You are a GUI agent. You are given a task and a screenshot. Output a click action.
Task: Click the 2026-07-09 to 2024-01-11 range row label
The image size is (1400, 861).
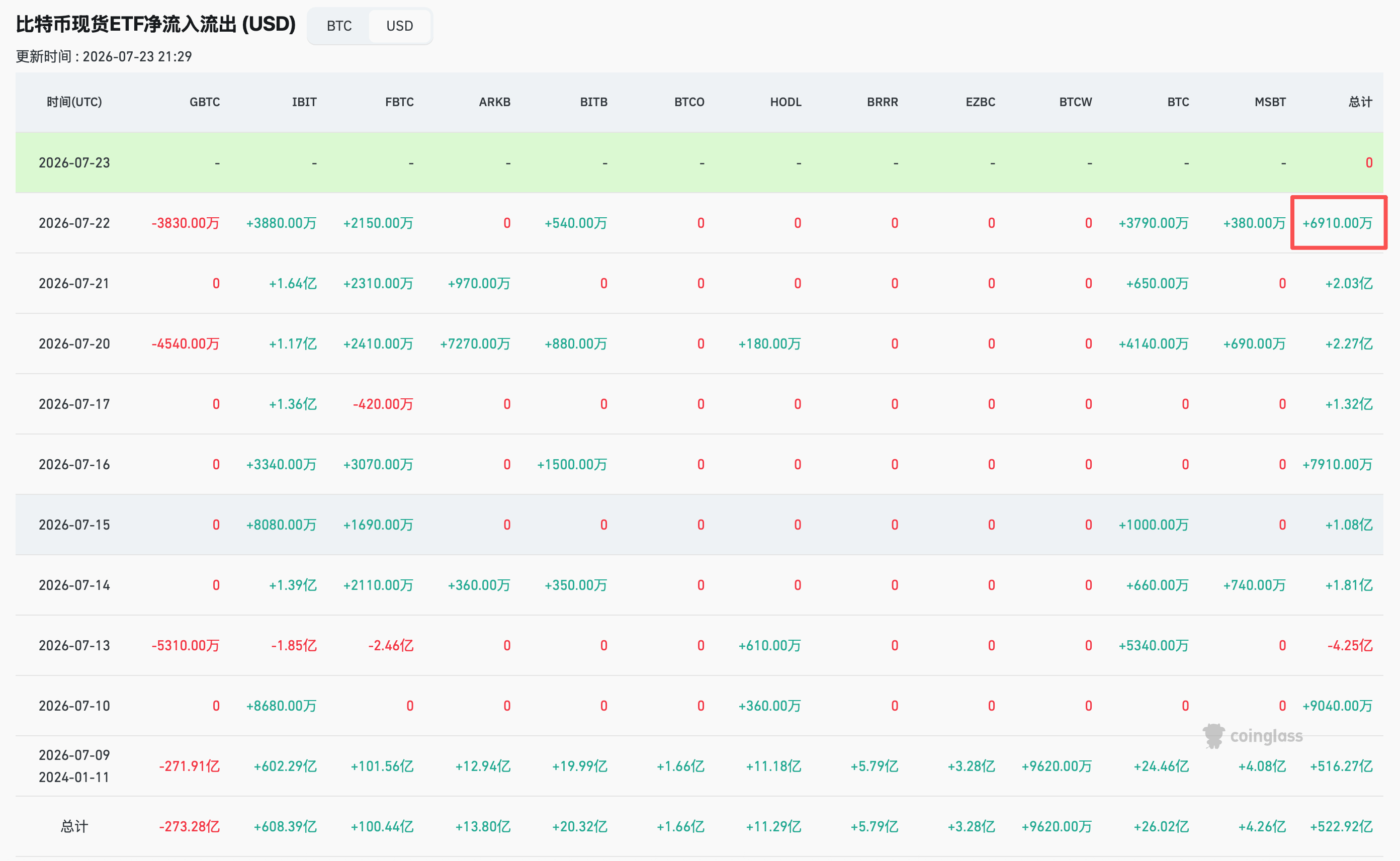pyautogui.click(x=74, y=766)
